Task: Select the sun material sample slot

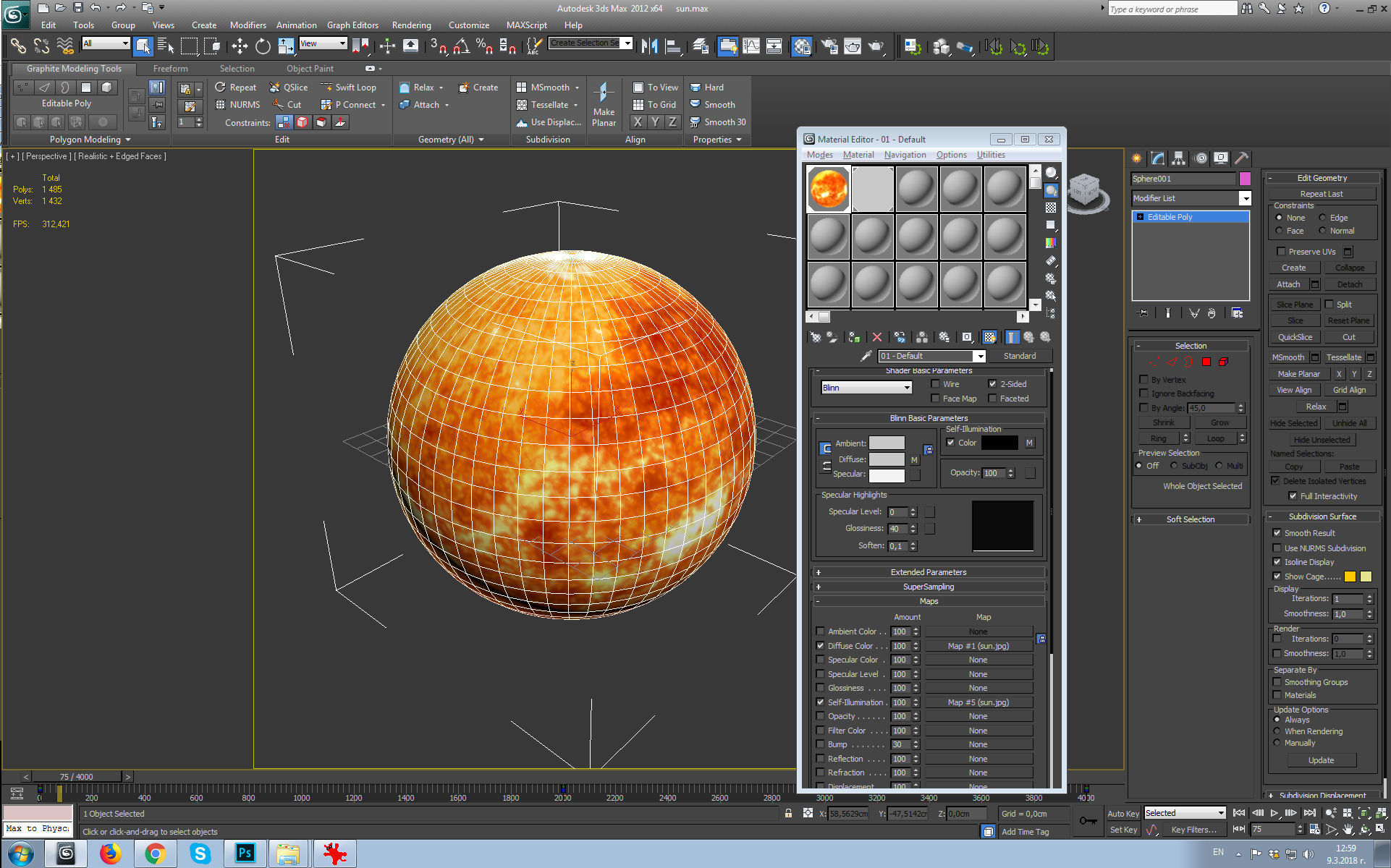Action: pyautogui.click(x=829, y=190)
